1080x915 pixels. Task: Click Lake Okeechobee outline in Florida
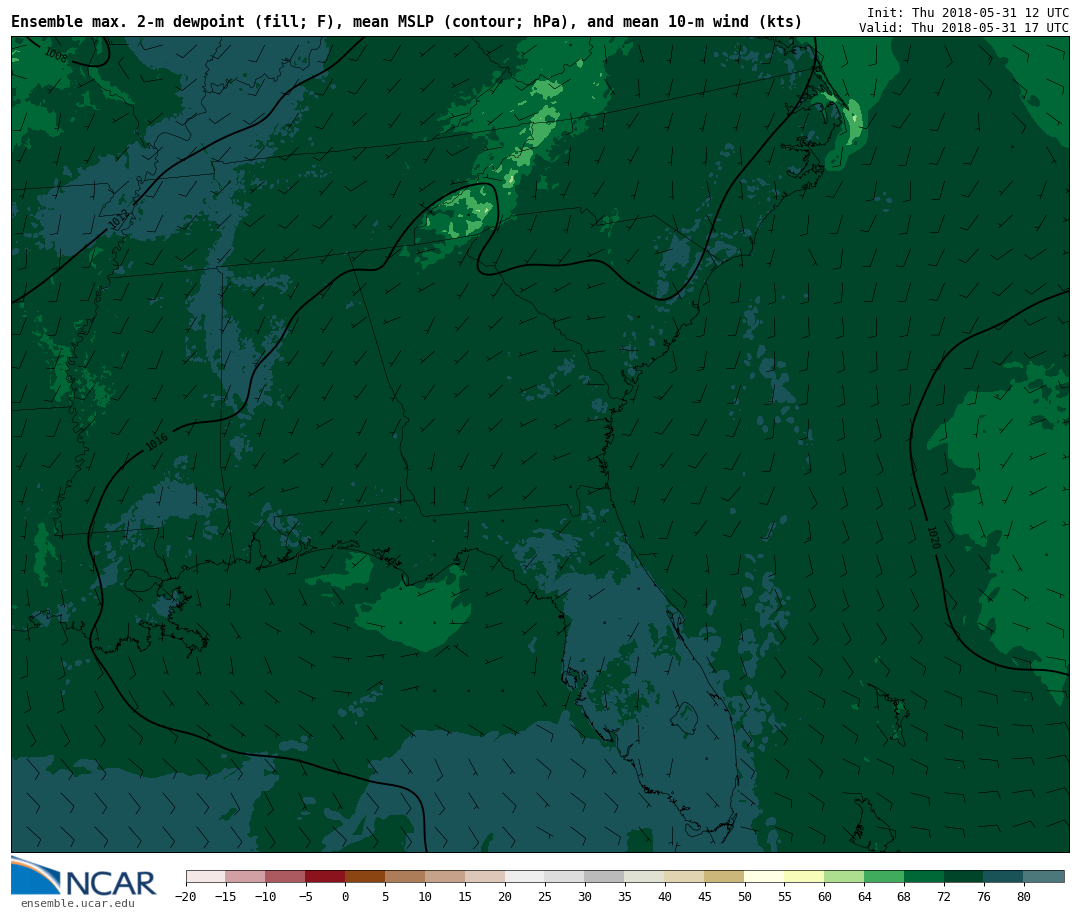click(x=684, y=717)
